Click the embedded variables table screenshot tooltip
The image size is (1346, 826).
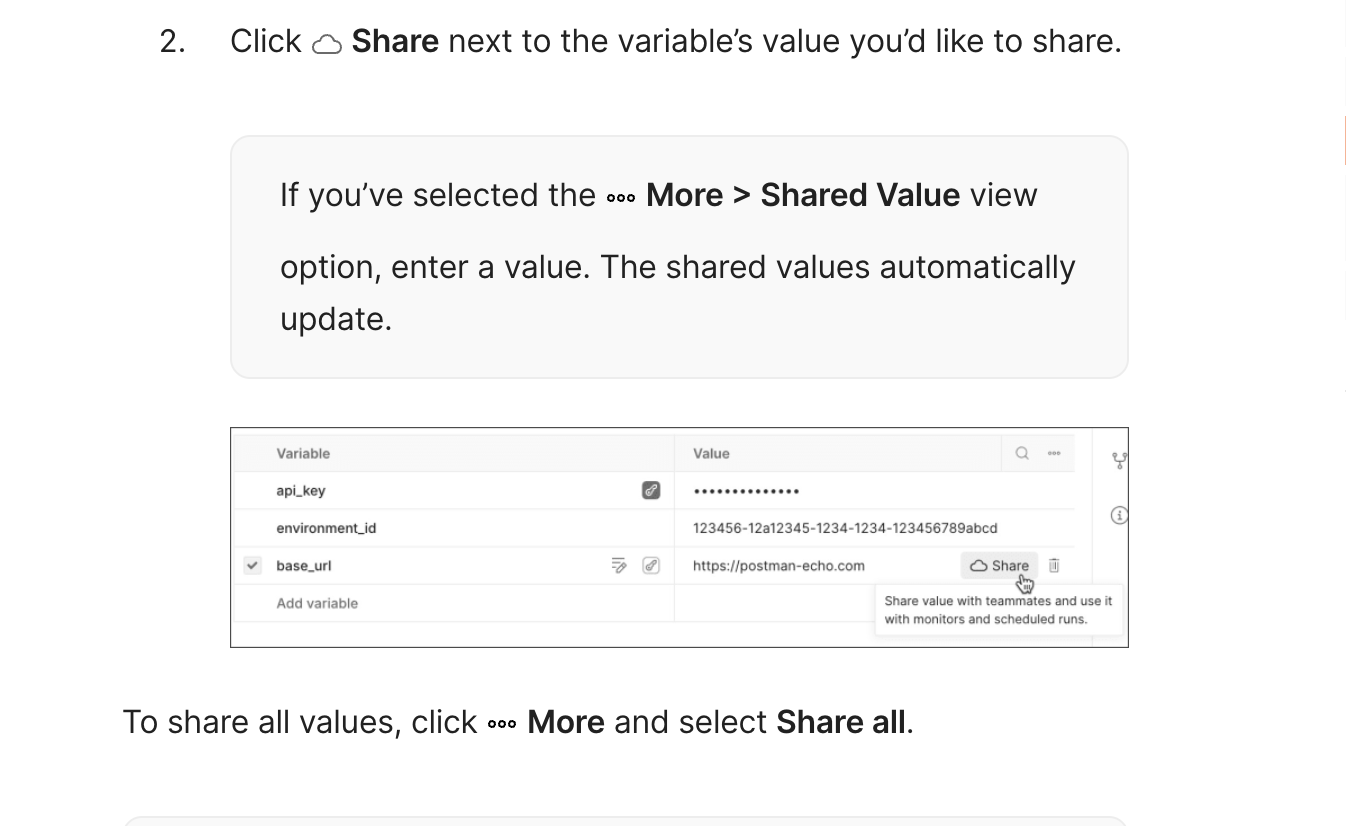(x=998, y=610)
